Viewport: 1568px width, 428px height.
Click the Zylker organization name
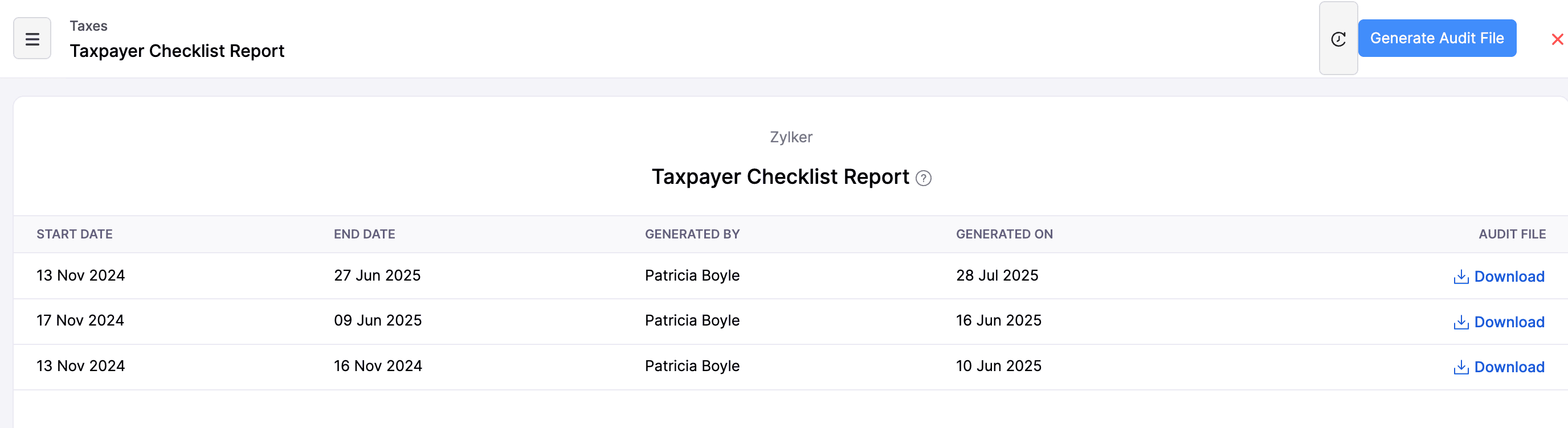click(x=791, y=137)
